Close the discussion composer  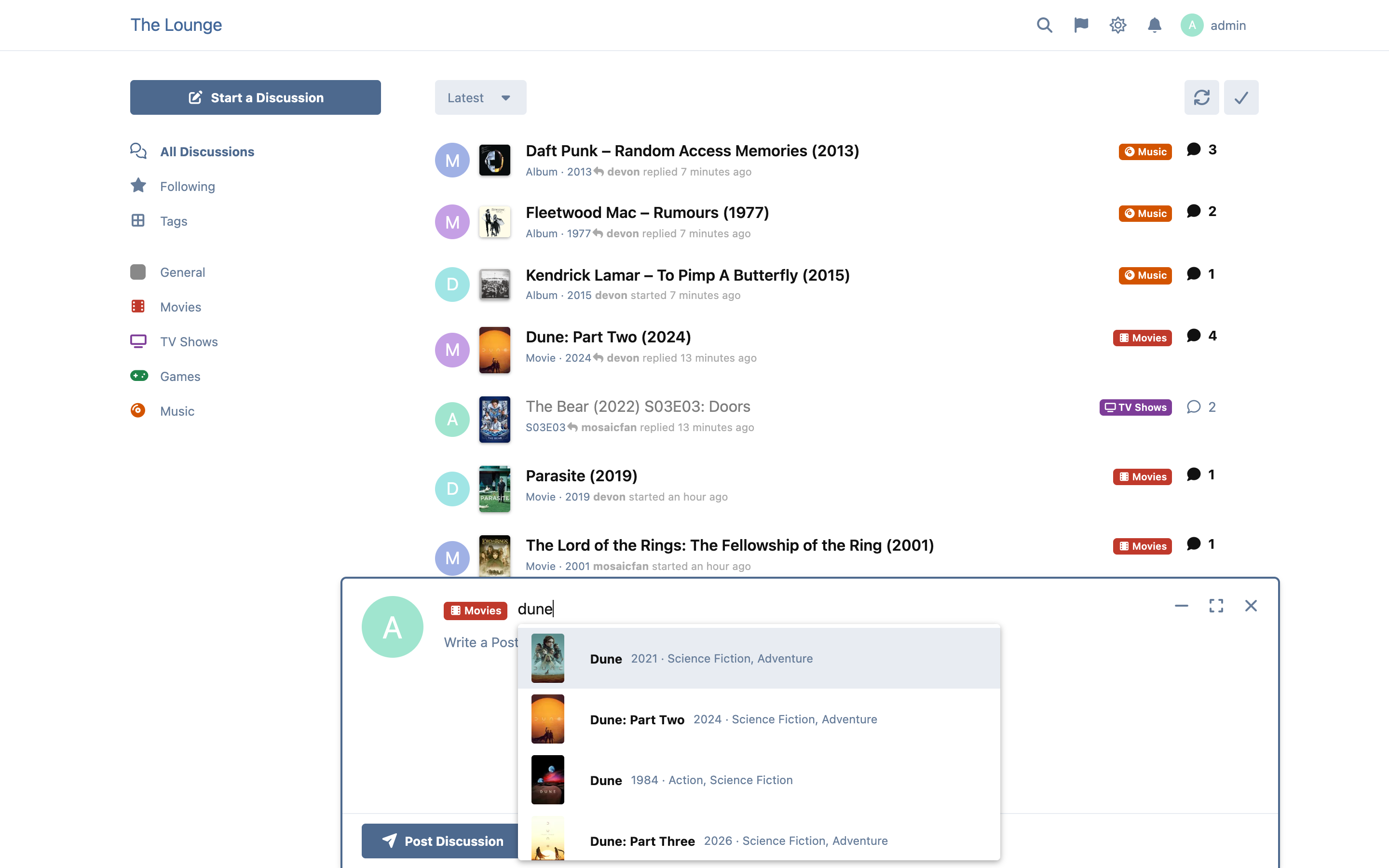click(1251, 606)
